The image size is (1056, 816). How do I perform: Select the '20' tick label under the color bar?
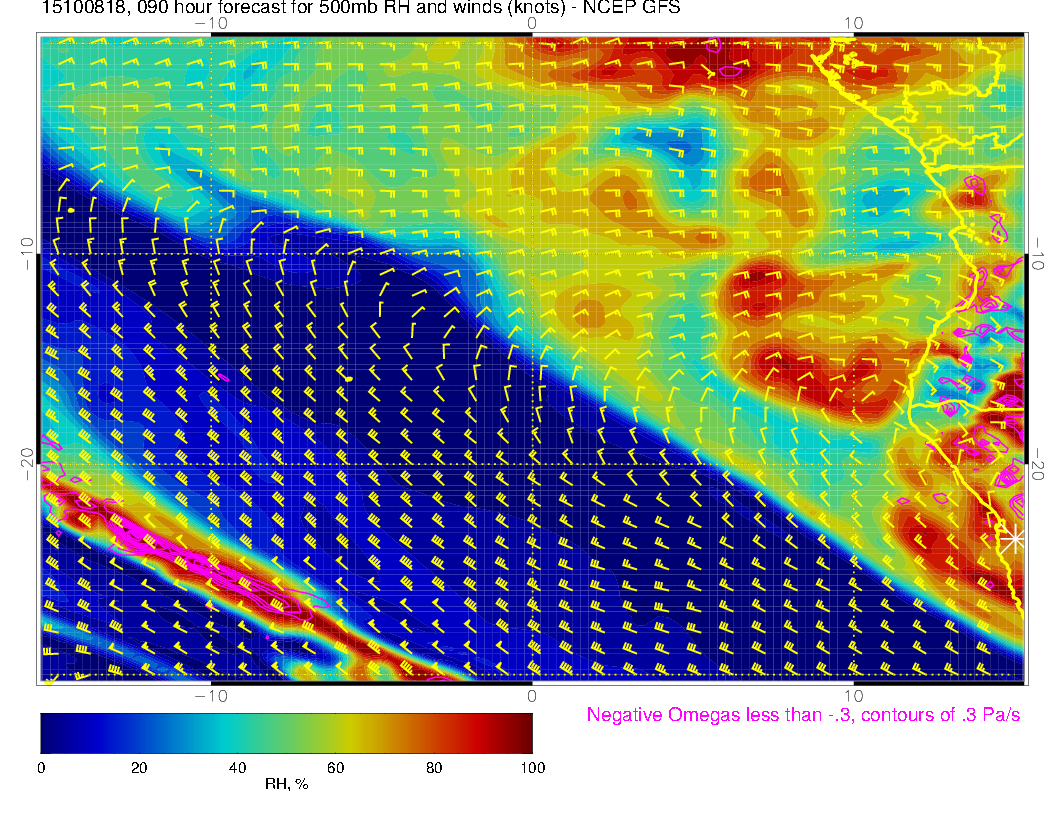click(x=139, y=768)
